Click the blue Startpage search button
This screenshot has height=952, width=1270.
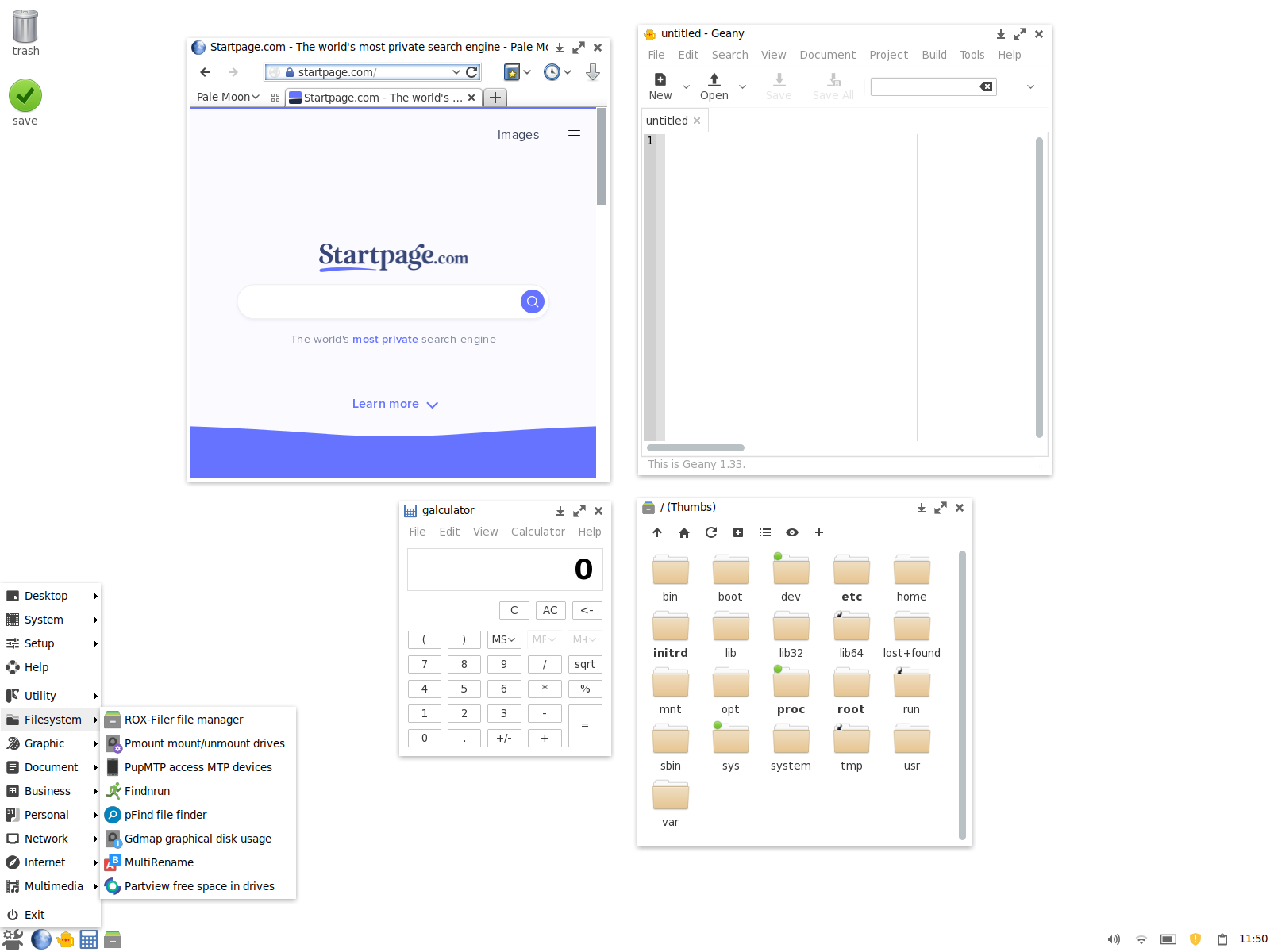pos(533,301)
